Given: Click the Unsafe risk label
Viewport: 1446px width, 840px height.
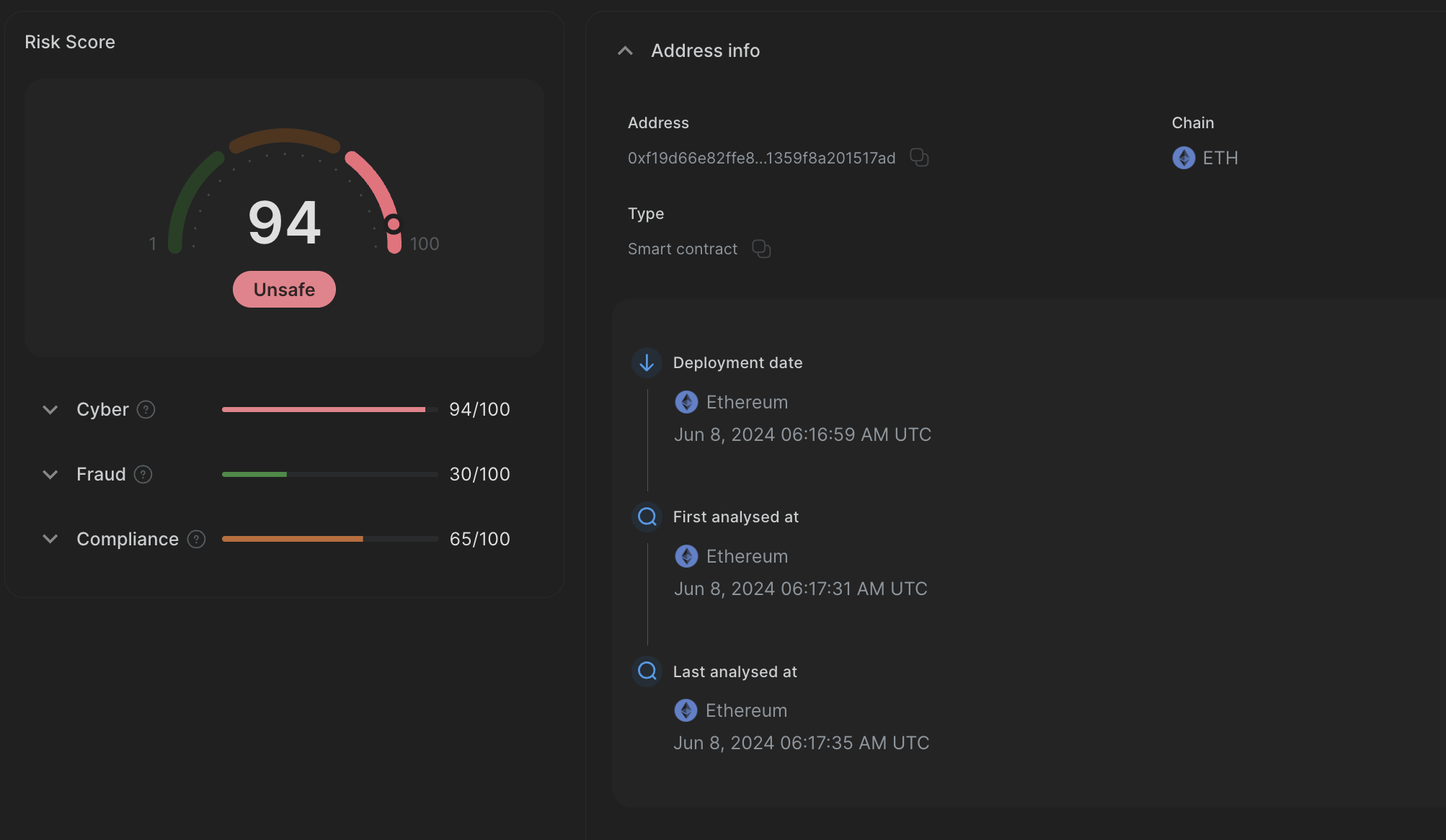Looking at the screenshot, I should [x=284, y=289].
